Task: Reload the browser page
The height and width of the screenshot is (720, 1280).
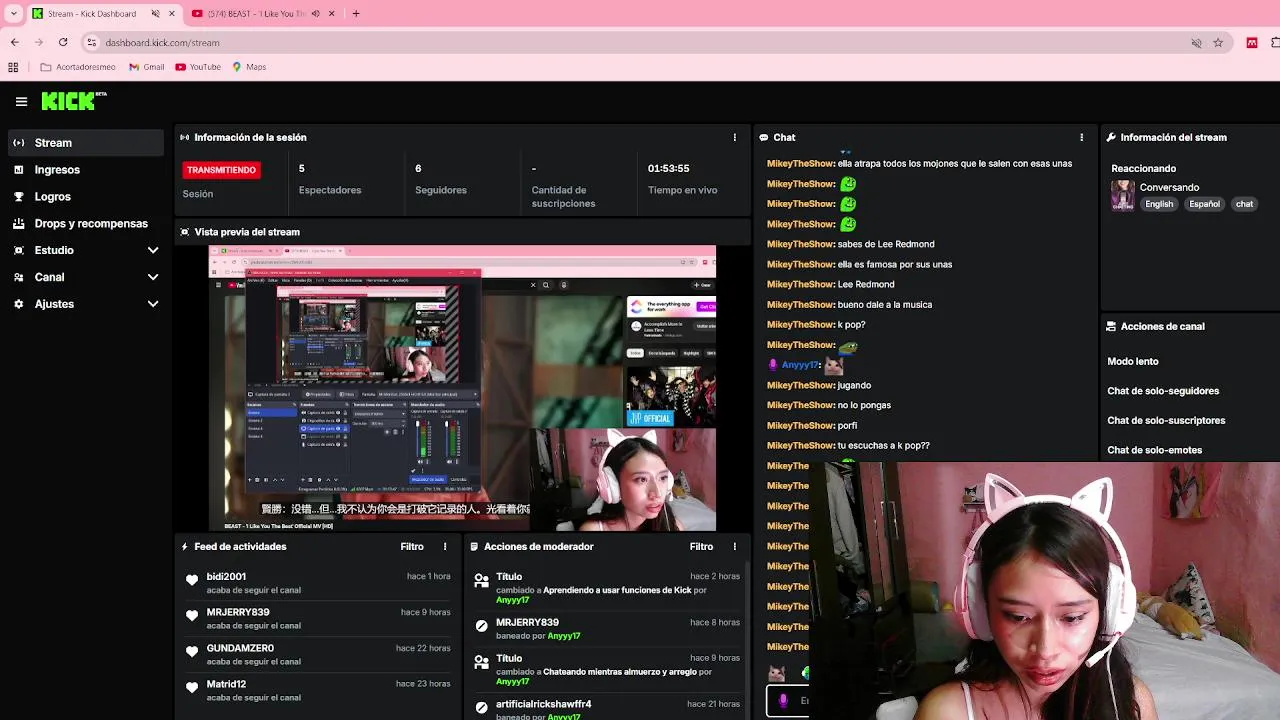Action: pos(63,42)
